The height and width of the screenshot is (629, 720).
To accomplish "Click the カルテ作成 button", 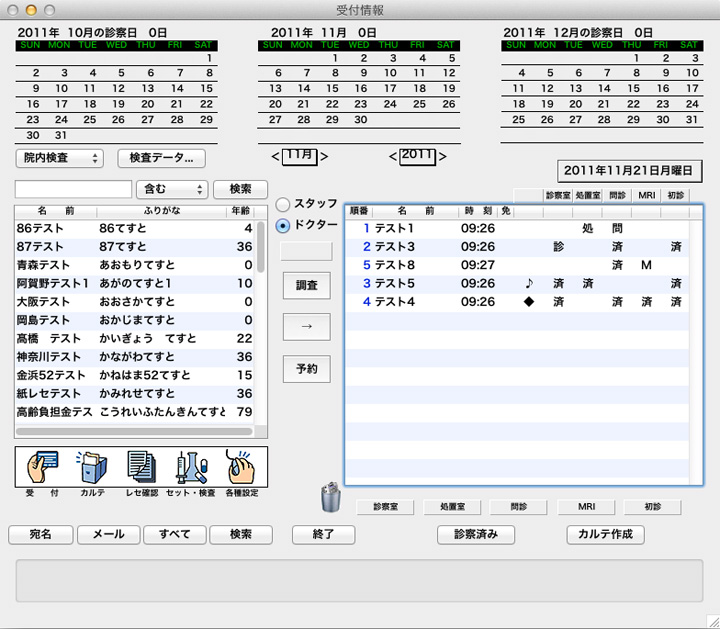I will point(606,535).
